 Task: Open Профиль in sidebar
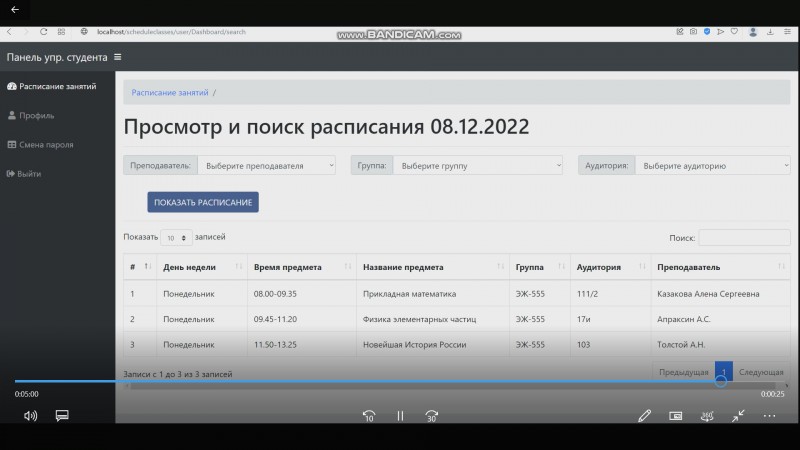[x=31, y=115]
